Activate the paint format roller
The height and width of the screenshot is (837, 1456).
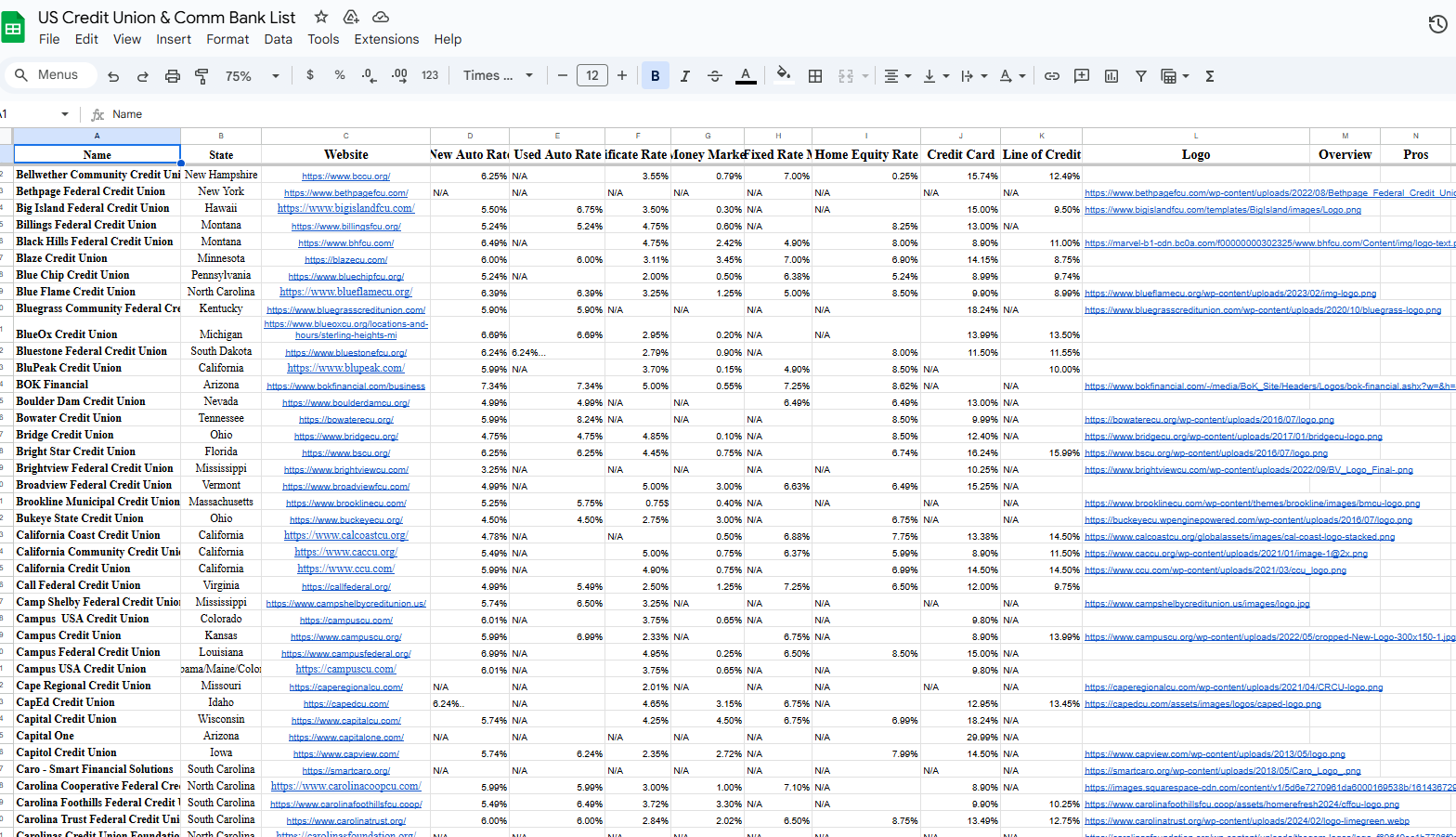tap(201, 76)
